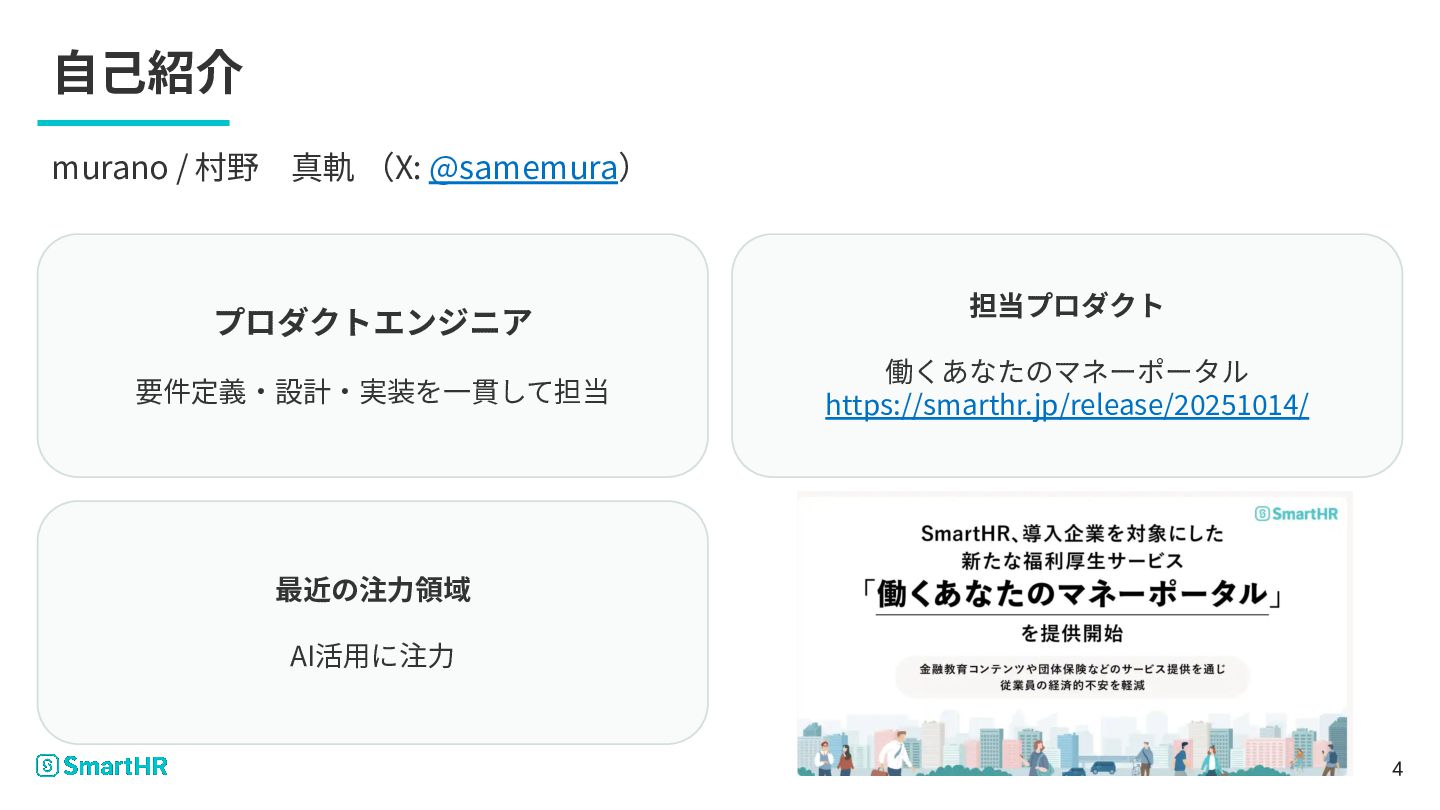1440x810 pixels.
Task: Click the を提供開始 text in the image
Action: [x=1072, y=633]
